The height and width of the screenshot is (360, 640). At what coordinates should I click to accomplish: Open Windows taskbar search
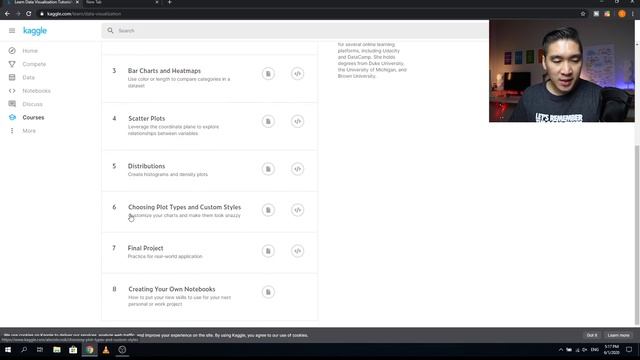coord(24,350)
